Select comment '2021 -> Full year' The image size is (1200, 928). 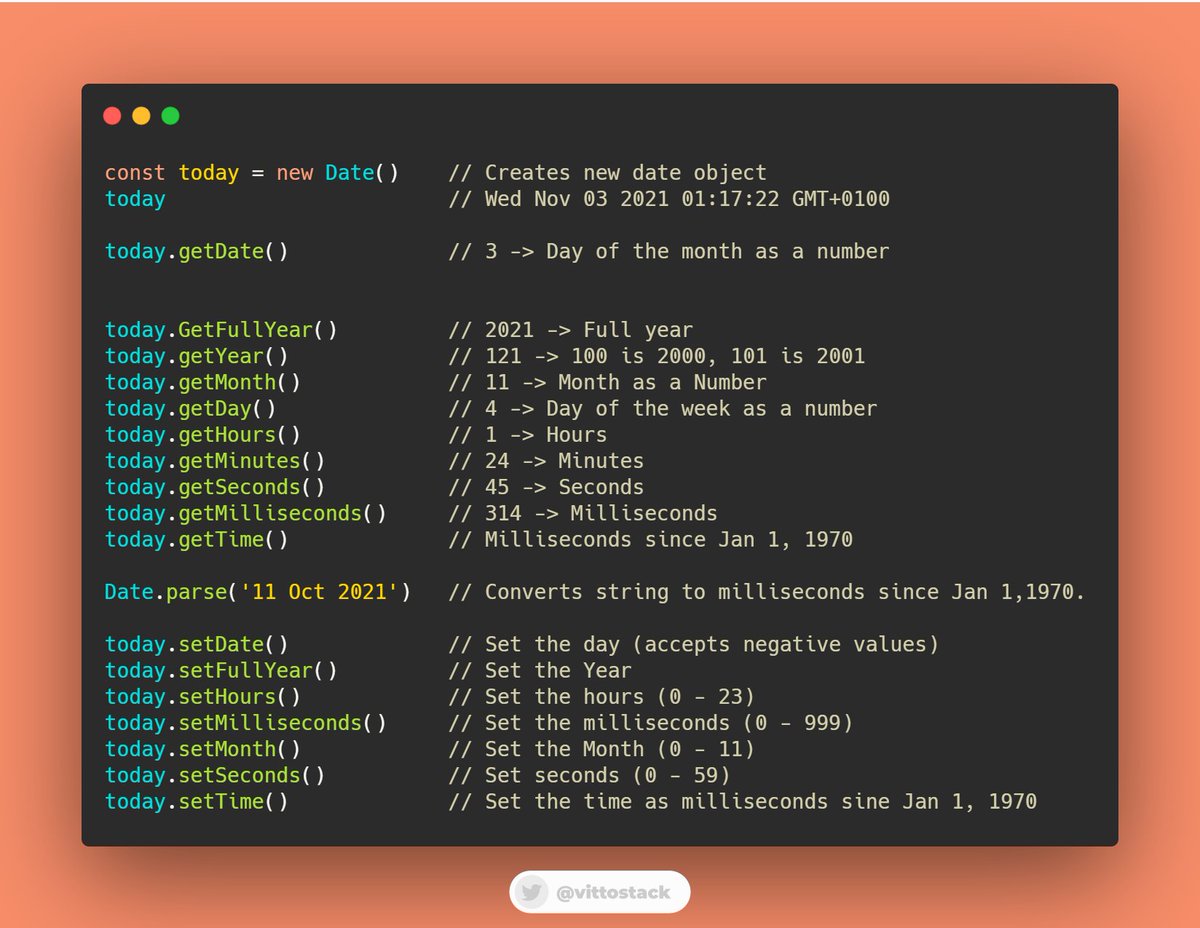pyautogui.click(x=589, y=330)
